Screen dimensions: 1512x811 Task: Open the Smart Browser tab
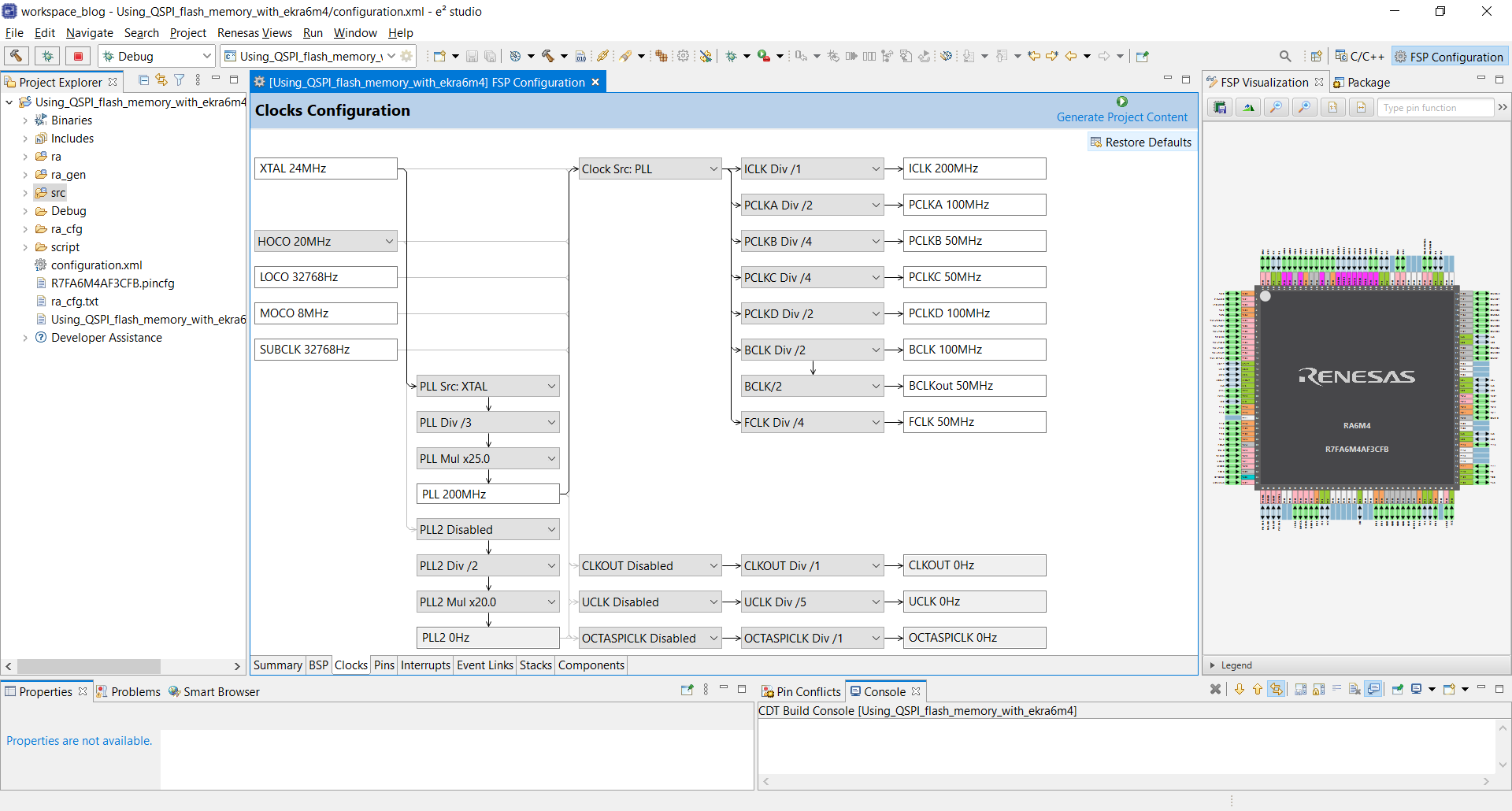click(x=214, y=691)
